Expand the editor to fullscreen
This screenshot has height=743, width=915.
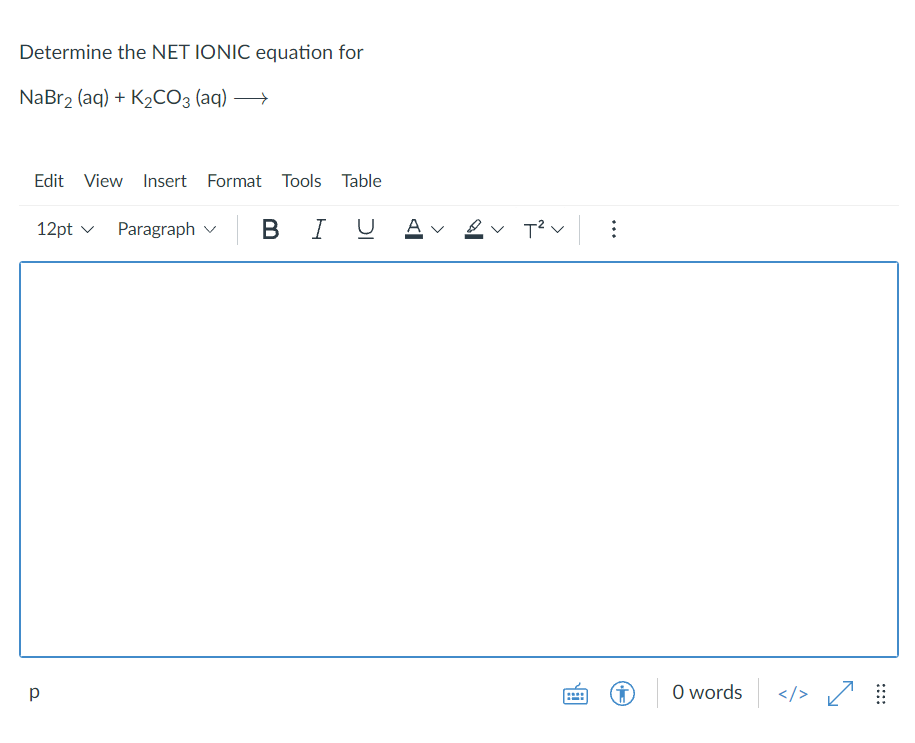pos(840,692)
